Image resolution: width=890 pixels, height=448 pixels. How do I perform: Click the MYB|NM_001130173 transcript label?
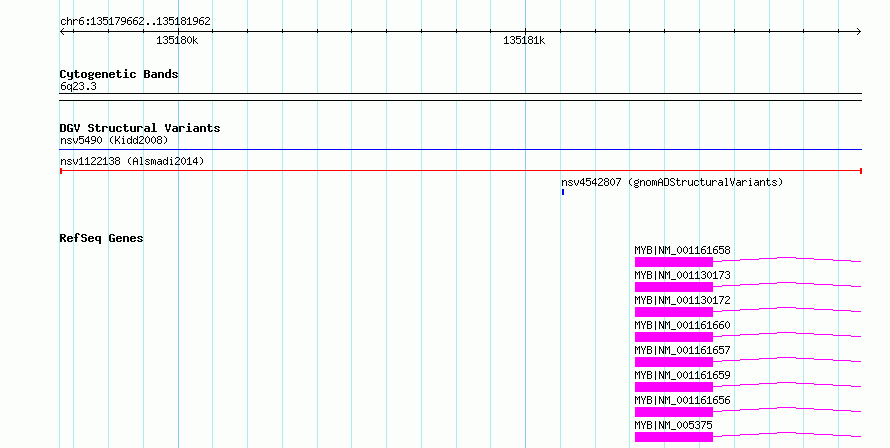pyautogui.click(x=682, y=275)
